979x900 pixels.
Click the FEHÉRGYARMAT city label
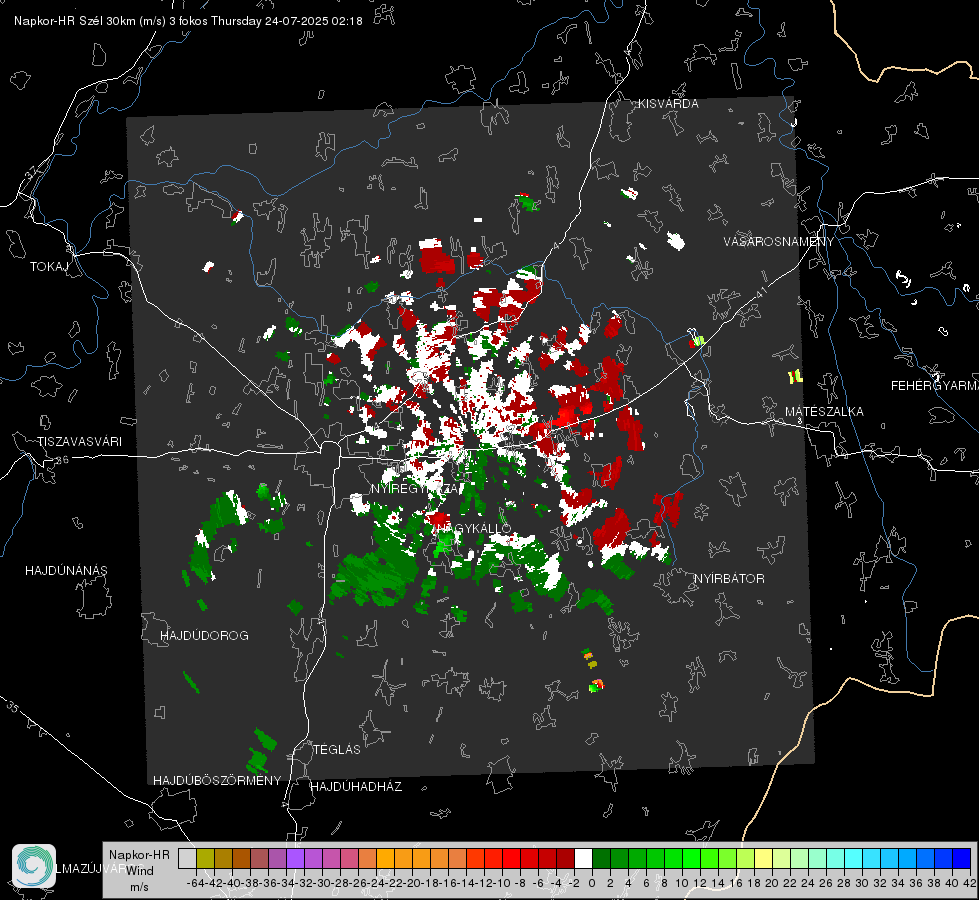click(935, 386)
